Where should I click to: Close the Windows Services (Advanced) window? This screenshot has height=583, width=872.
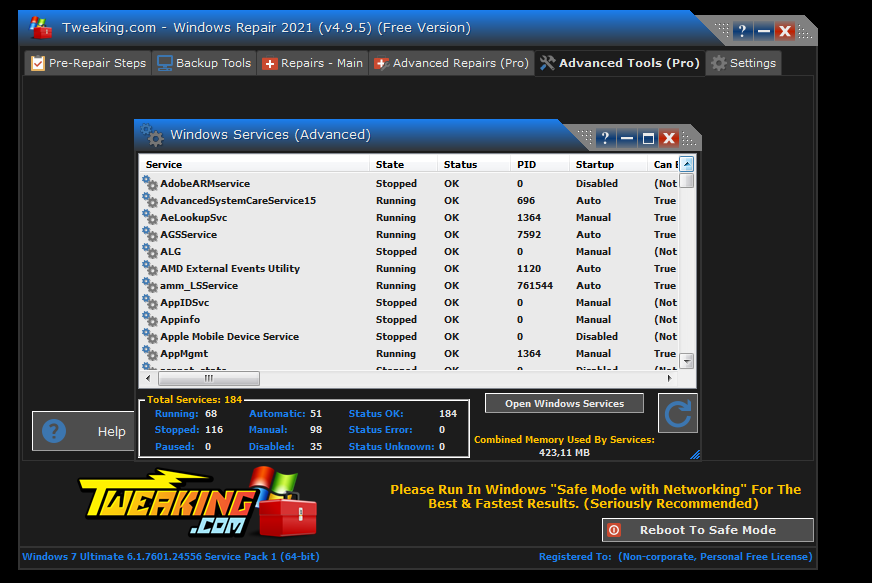coord(669,138)
